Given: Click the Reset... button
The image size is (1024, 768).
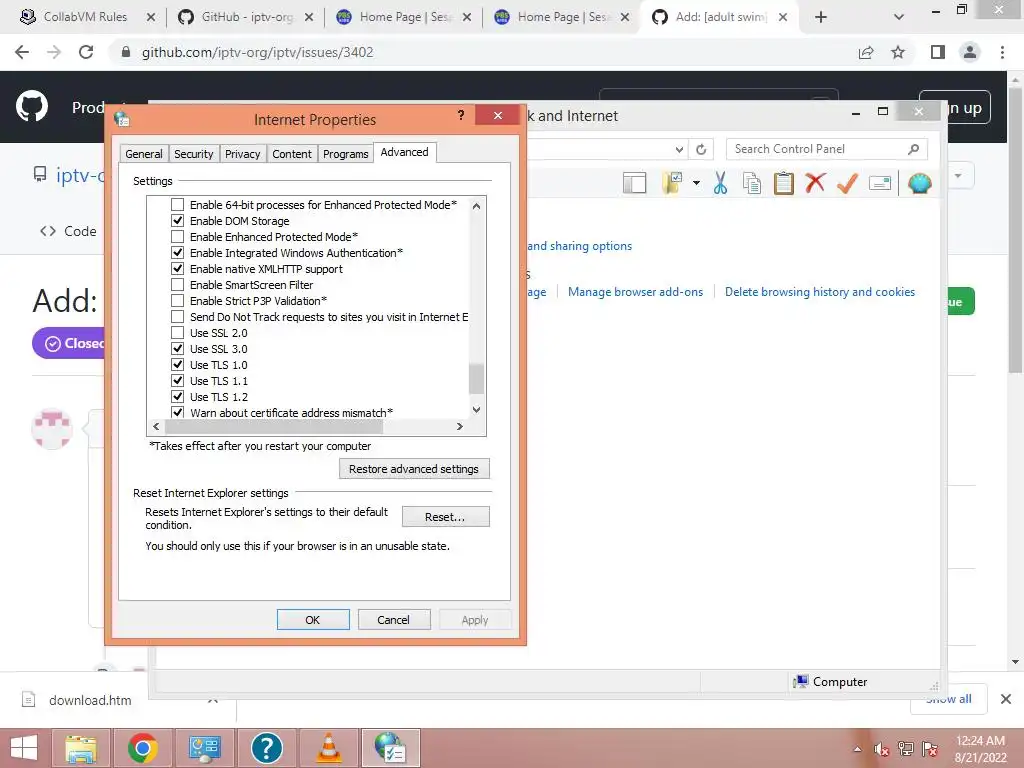Looking at the screenshot, I should (445, 517).
